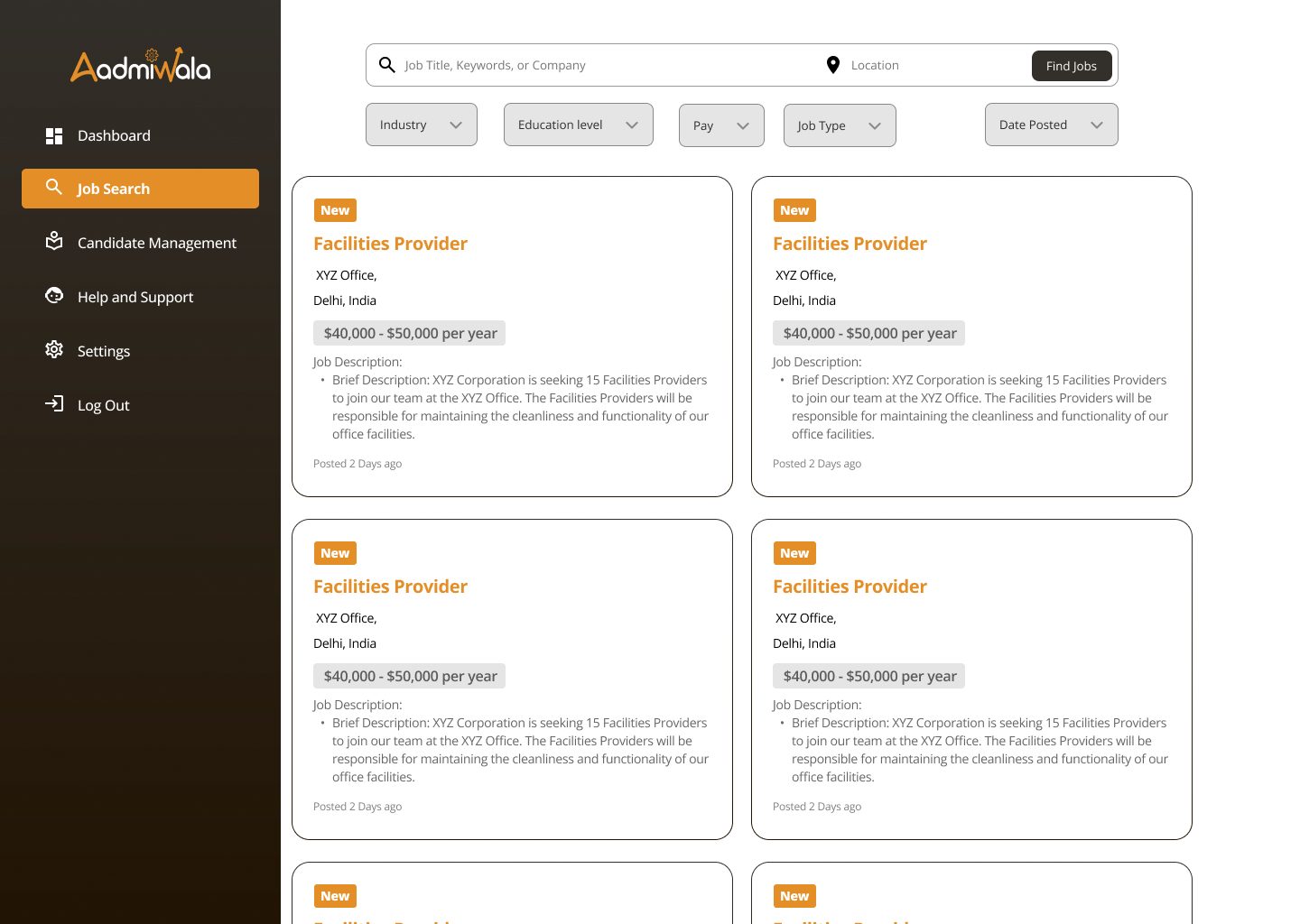Click 'Delhi, India' on second-row right card
This screenshot has height=924, width=1300.
[x=804, y=643]
